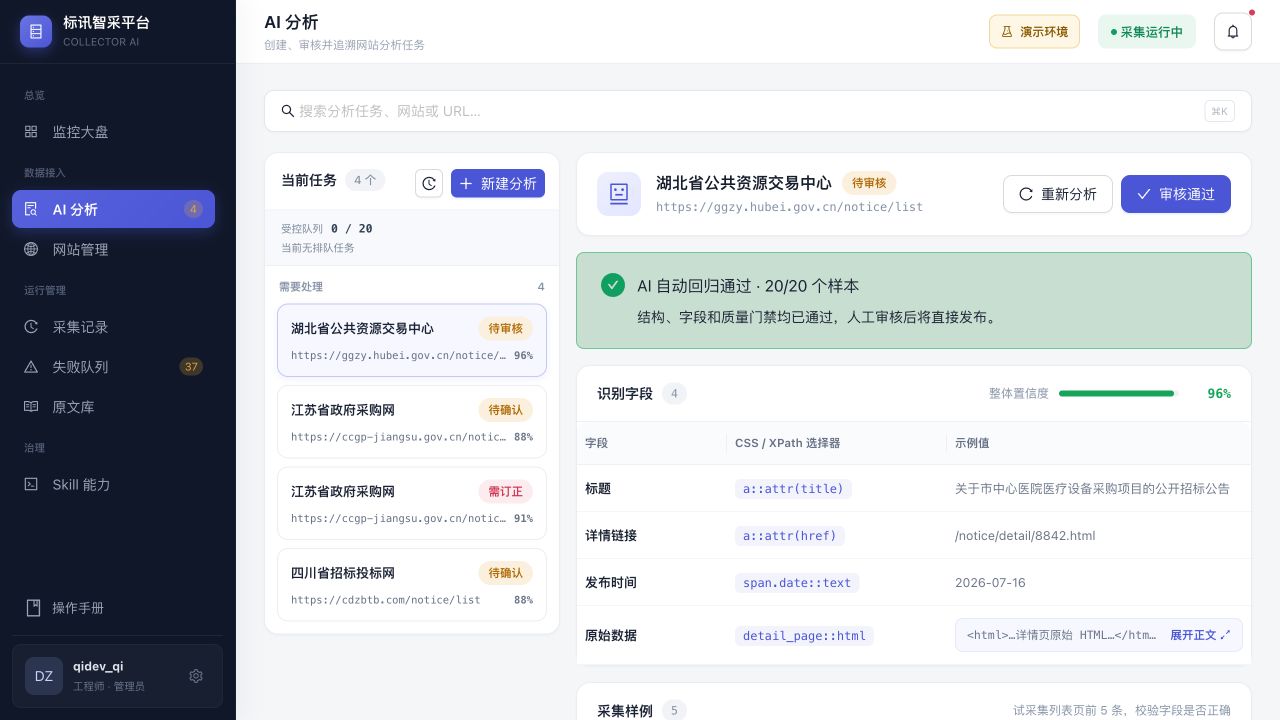The image size is (1280, 720).
Task: Click the 演示环境 badge
Action: [x=1034, y=32]
